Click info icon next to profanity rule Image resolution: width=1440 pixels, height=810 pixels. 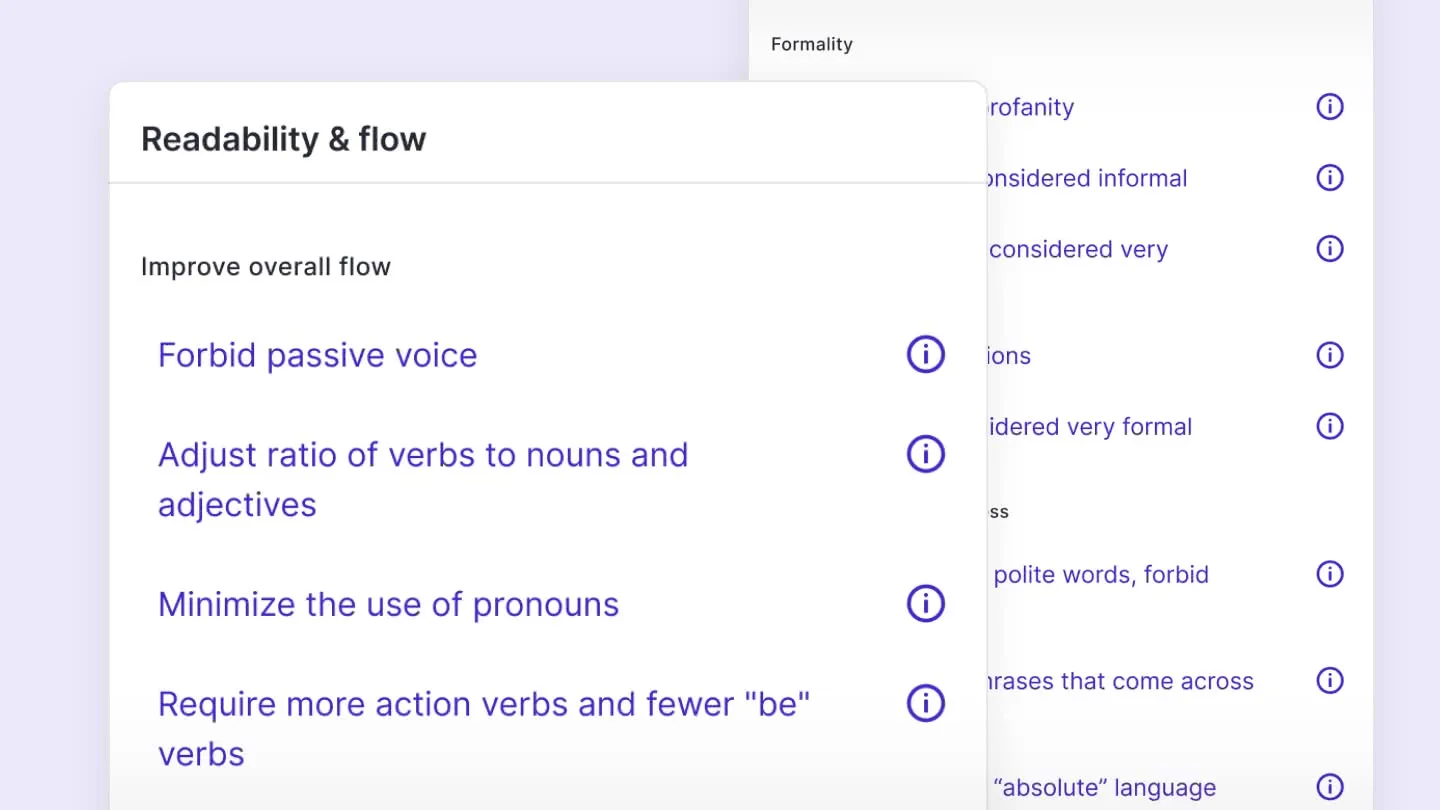pyautogui.click(x=1330, y=107)
